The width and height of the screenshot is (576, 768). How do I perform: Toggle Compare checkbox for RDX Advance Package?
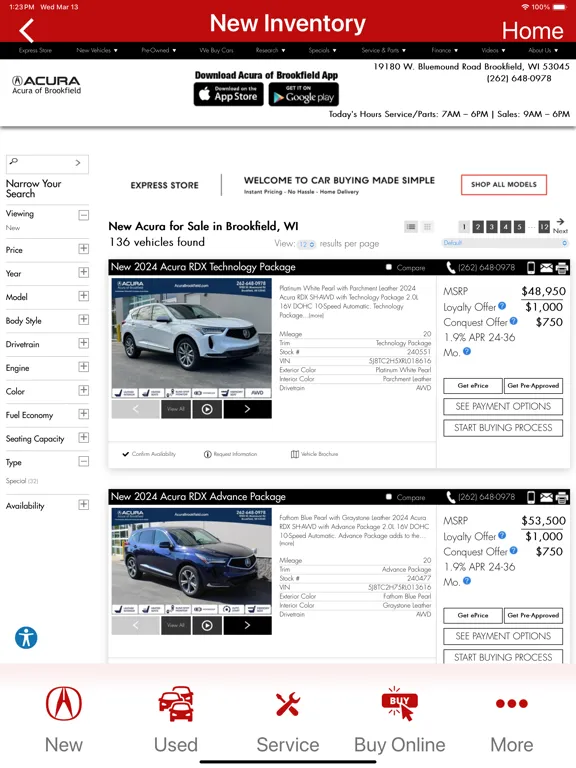[388, 497]
